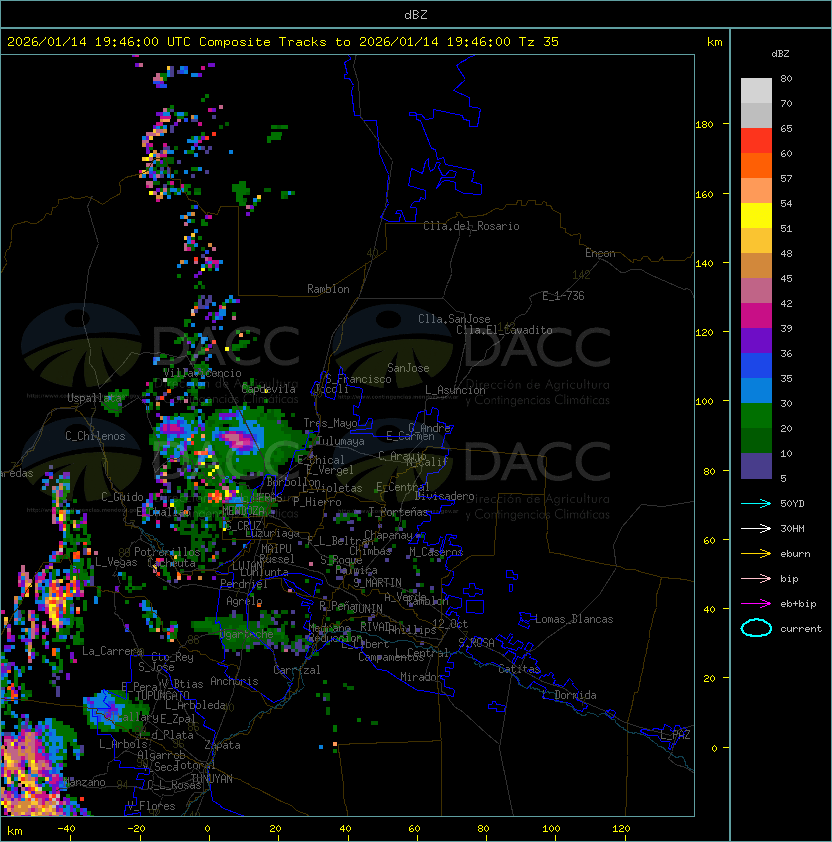Click the 'Clla.del_Rosario' map label
Viewport: 832px width, 842px height.
click(471, 226)
